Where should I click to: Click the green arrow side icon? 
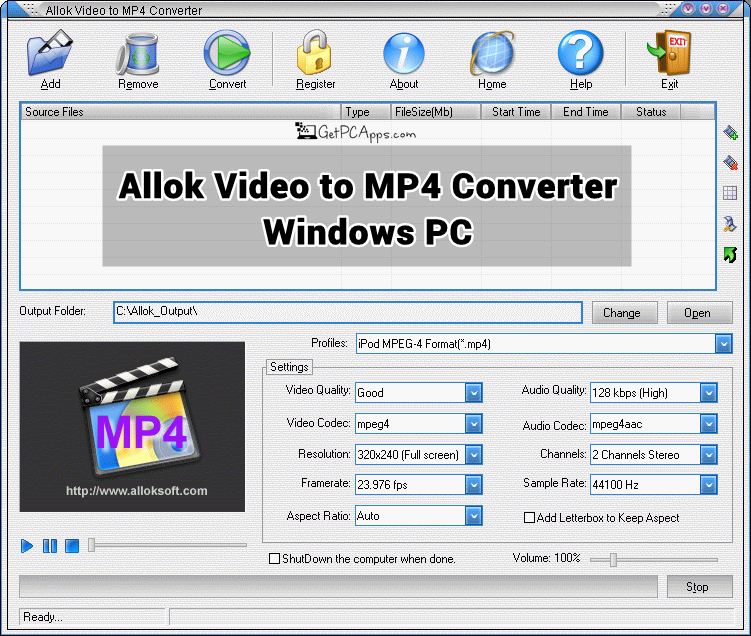click(729, 255)
